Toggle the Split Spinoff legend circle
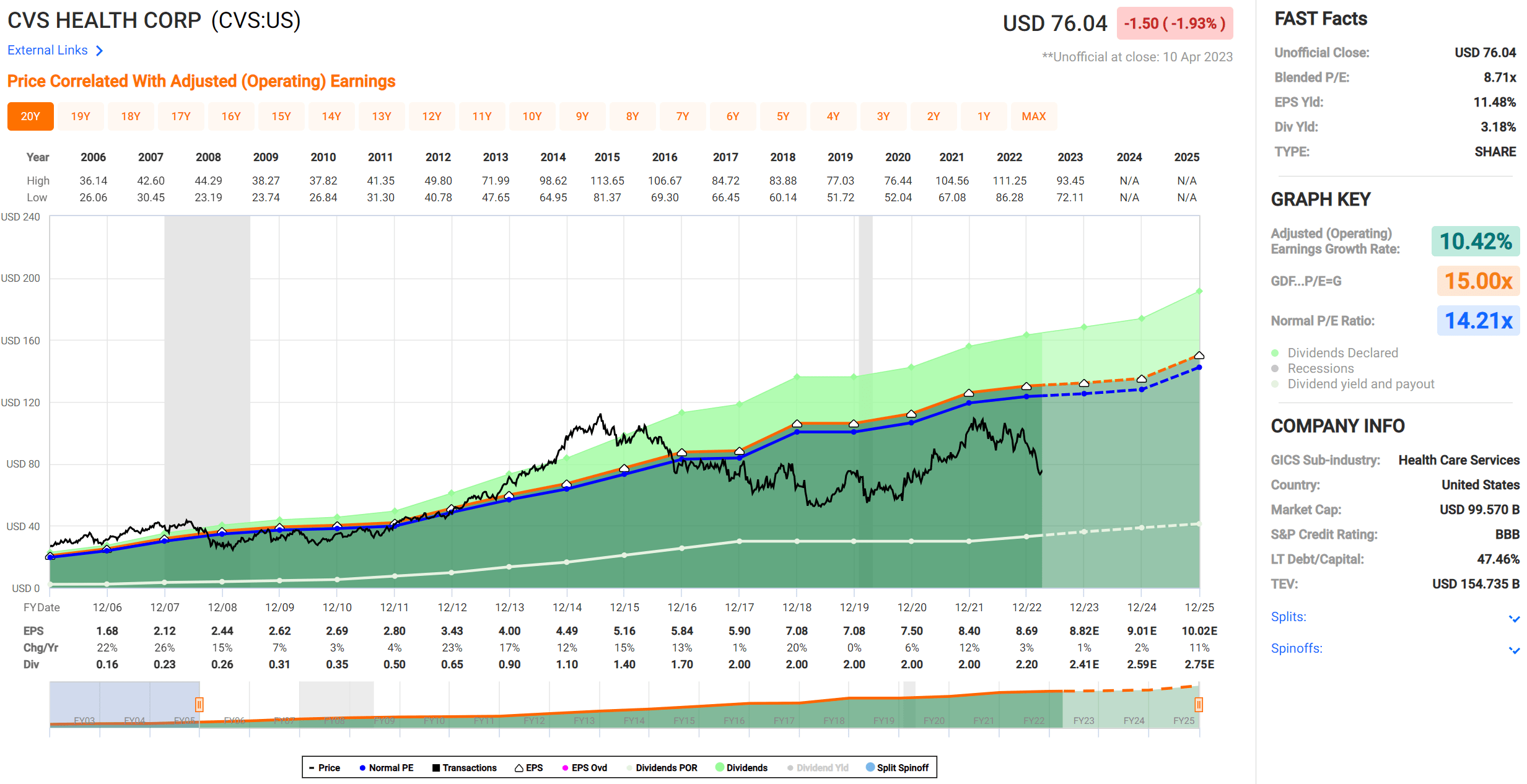 [x=870, y=767]
